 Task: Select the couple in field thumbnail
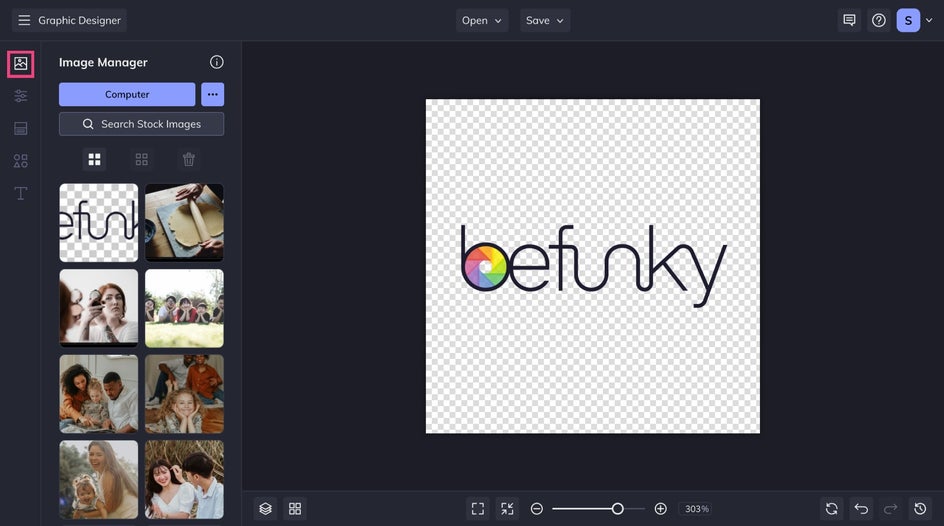pos(184,479)
